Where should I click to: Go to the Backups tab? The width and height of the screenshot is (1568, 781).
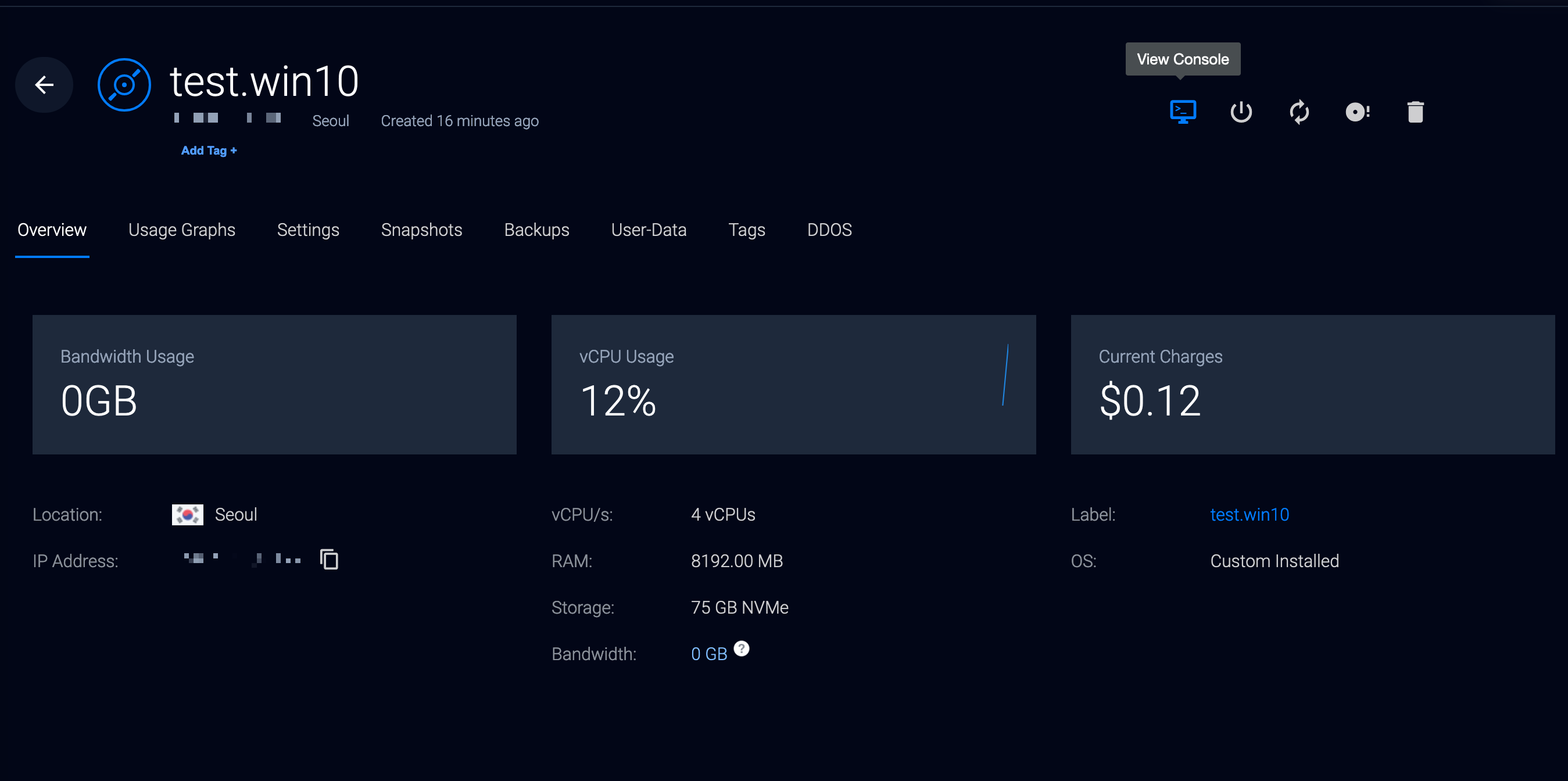pos(536,230)
